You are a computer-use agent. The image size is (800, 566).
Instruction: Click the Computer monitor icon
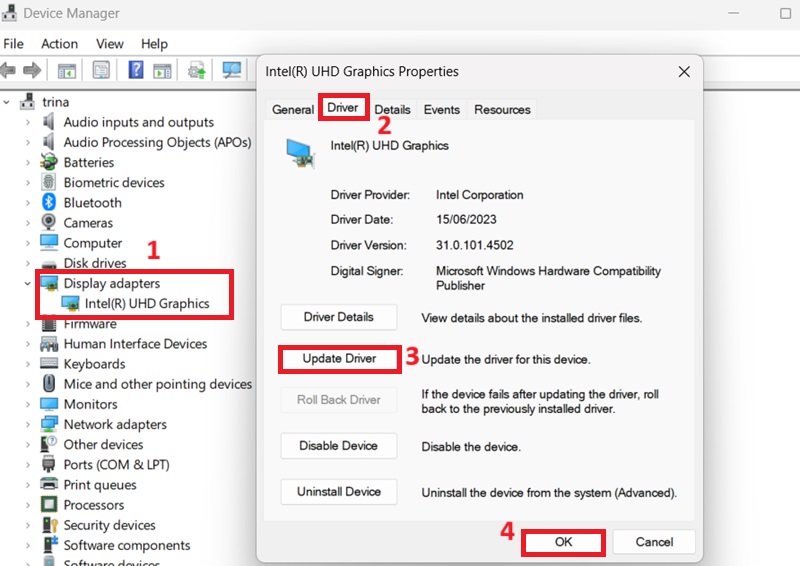49,242
